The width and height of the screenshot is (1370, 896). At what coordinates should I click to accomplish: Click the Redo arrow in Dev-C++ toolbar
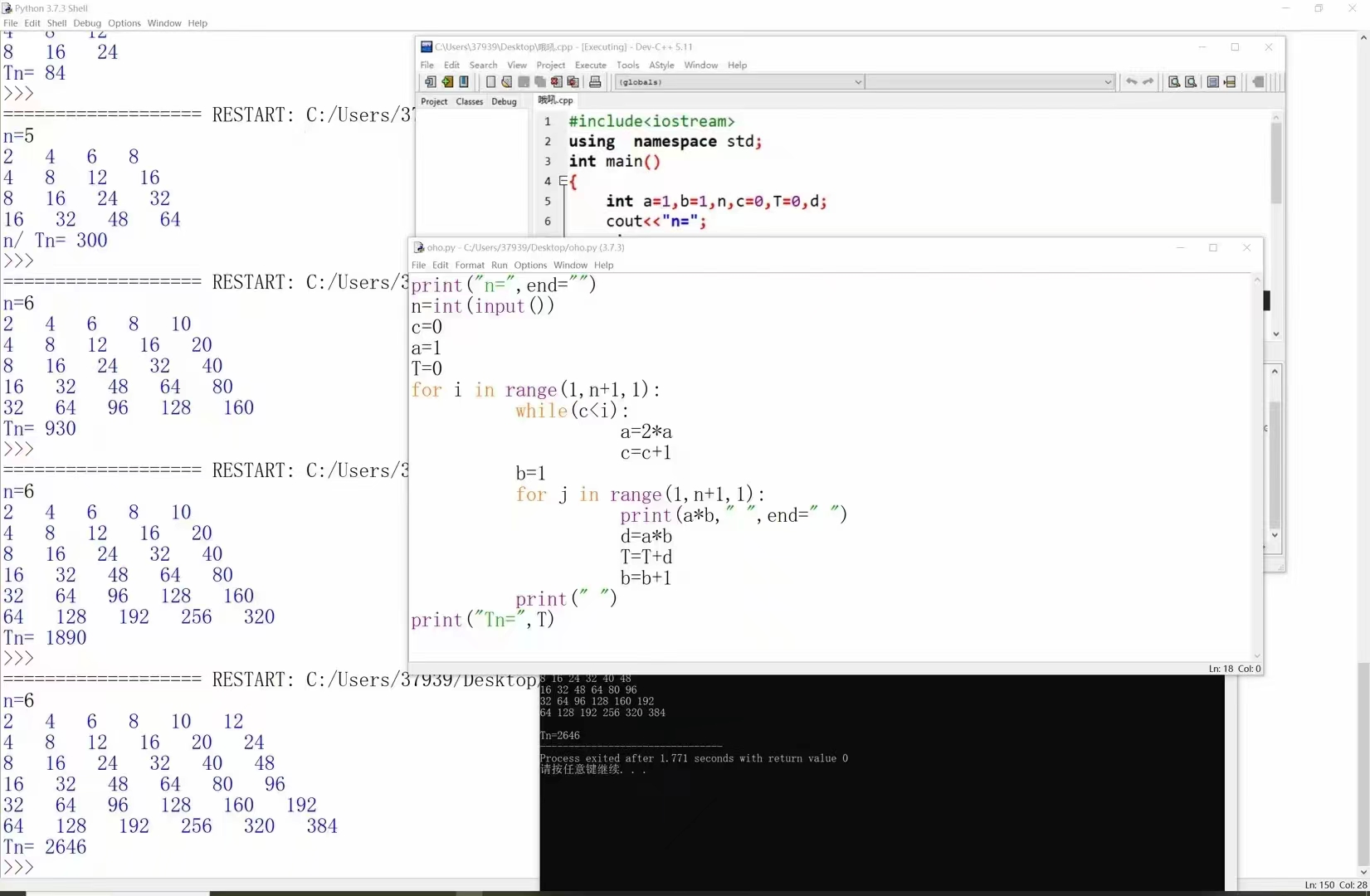[1148, 81]
